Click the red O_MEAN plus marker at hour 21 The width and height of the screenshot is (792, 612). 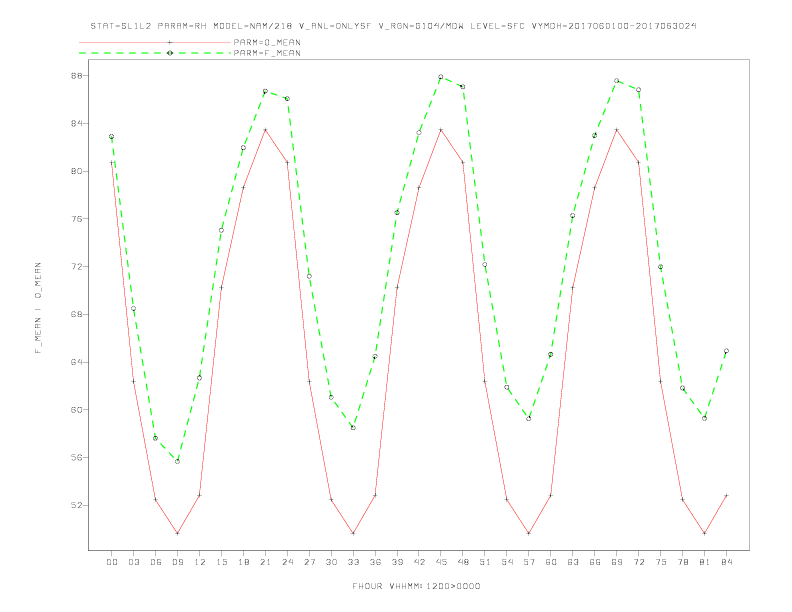click(265, 130)
